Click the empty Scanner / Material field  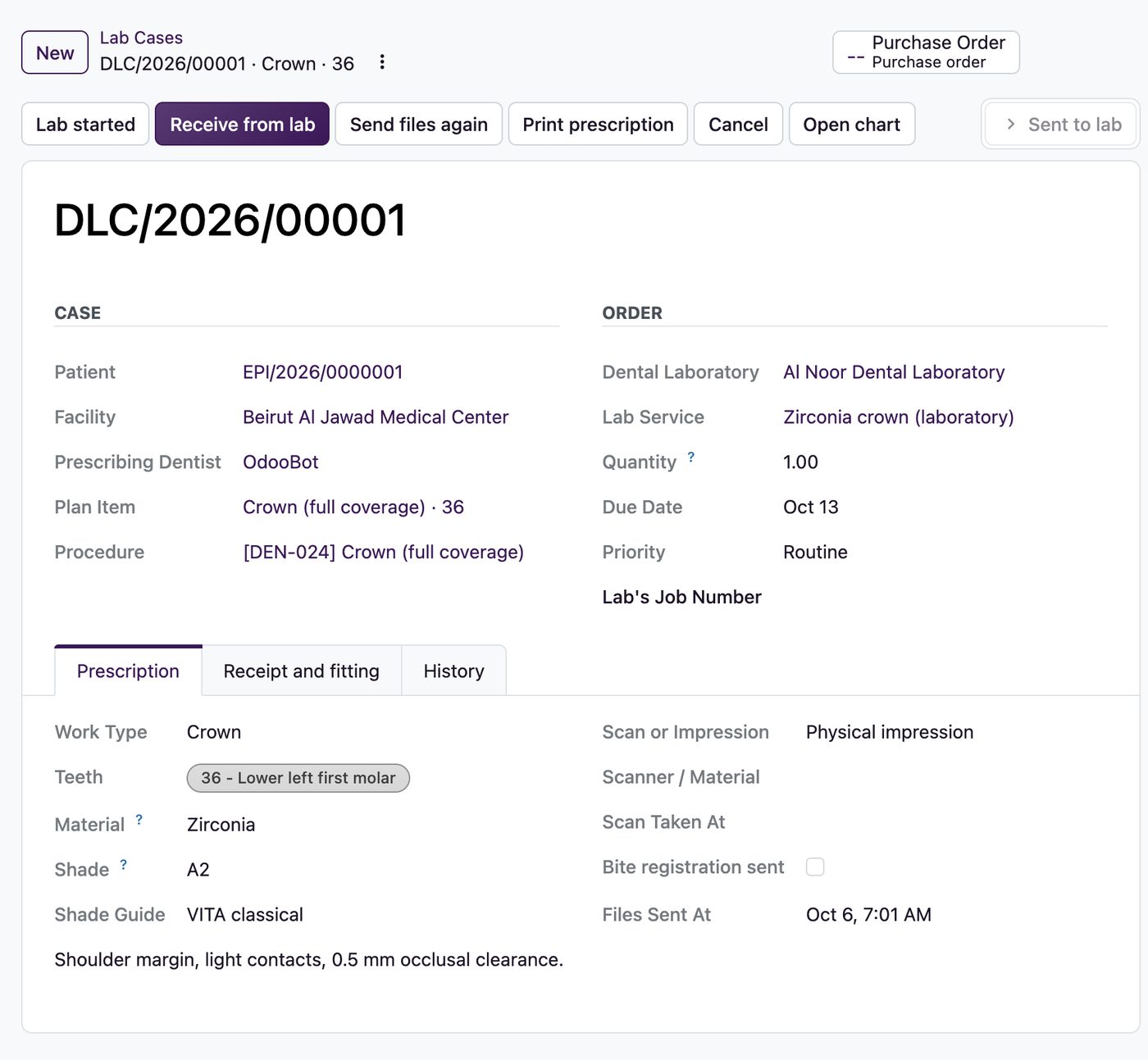coord(956,777)
